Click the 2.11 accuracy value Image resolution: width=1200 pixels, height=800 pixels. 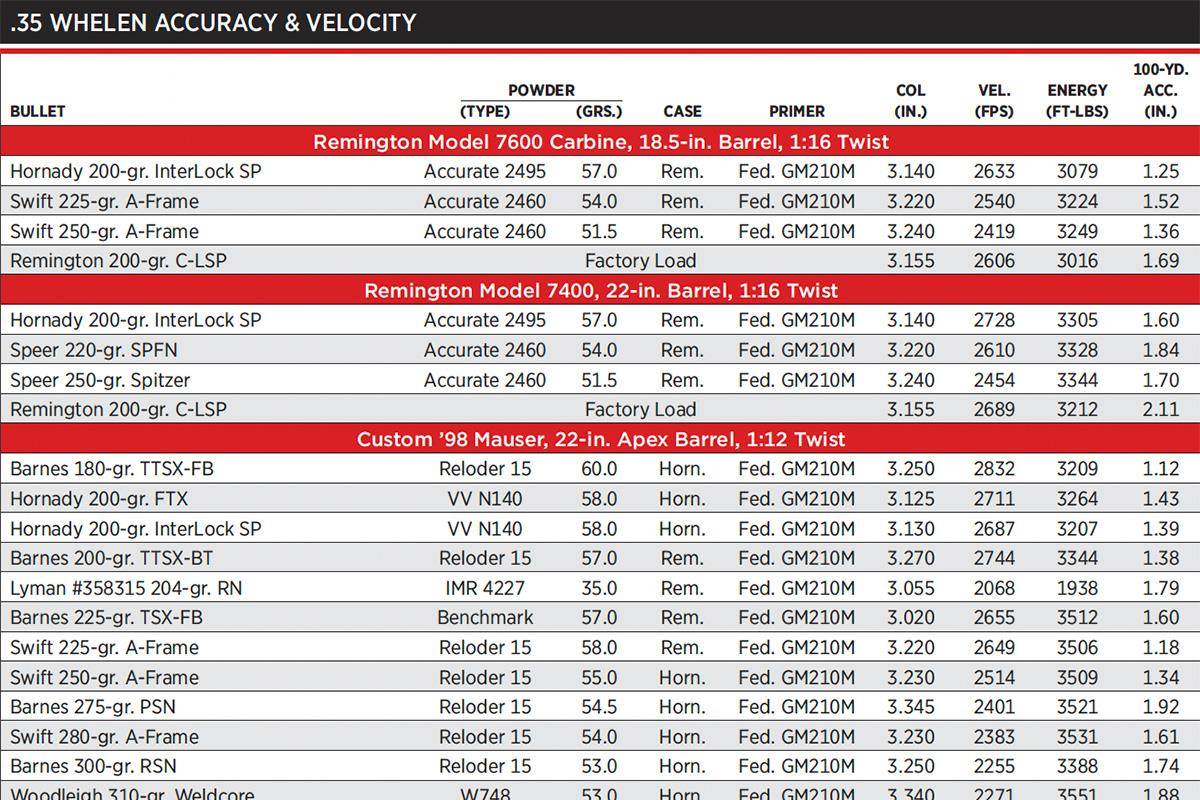click(x=1161, y=409)
